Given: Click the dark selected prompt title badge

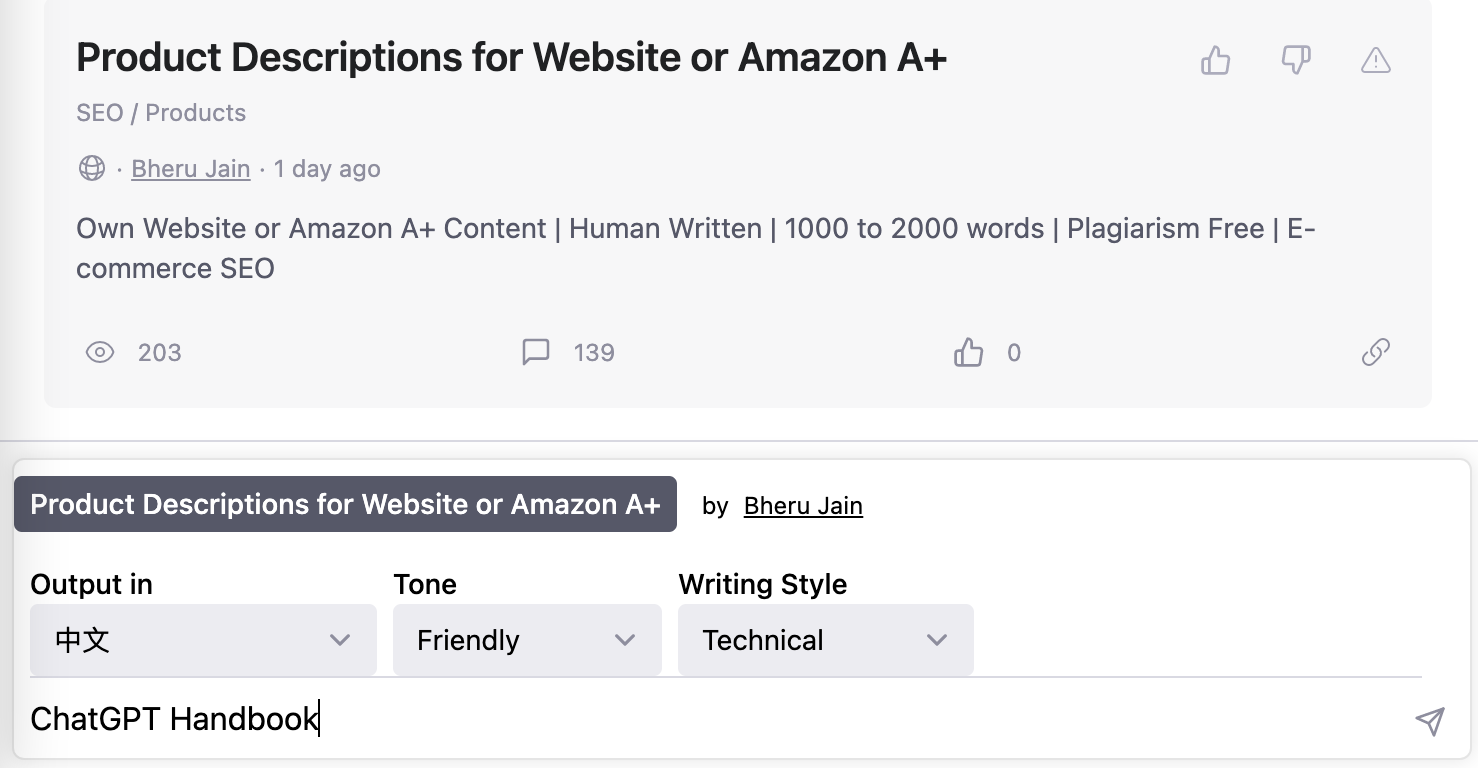Looking at the screenshot, I should coord(345,504).
